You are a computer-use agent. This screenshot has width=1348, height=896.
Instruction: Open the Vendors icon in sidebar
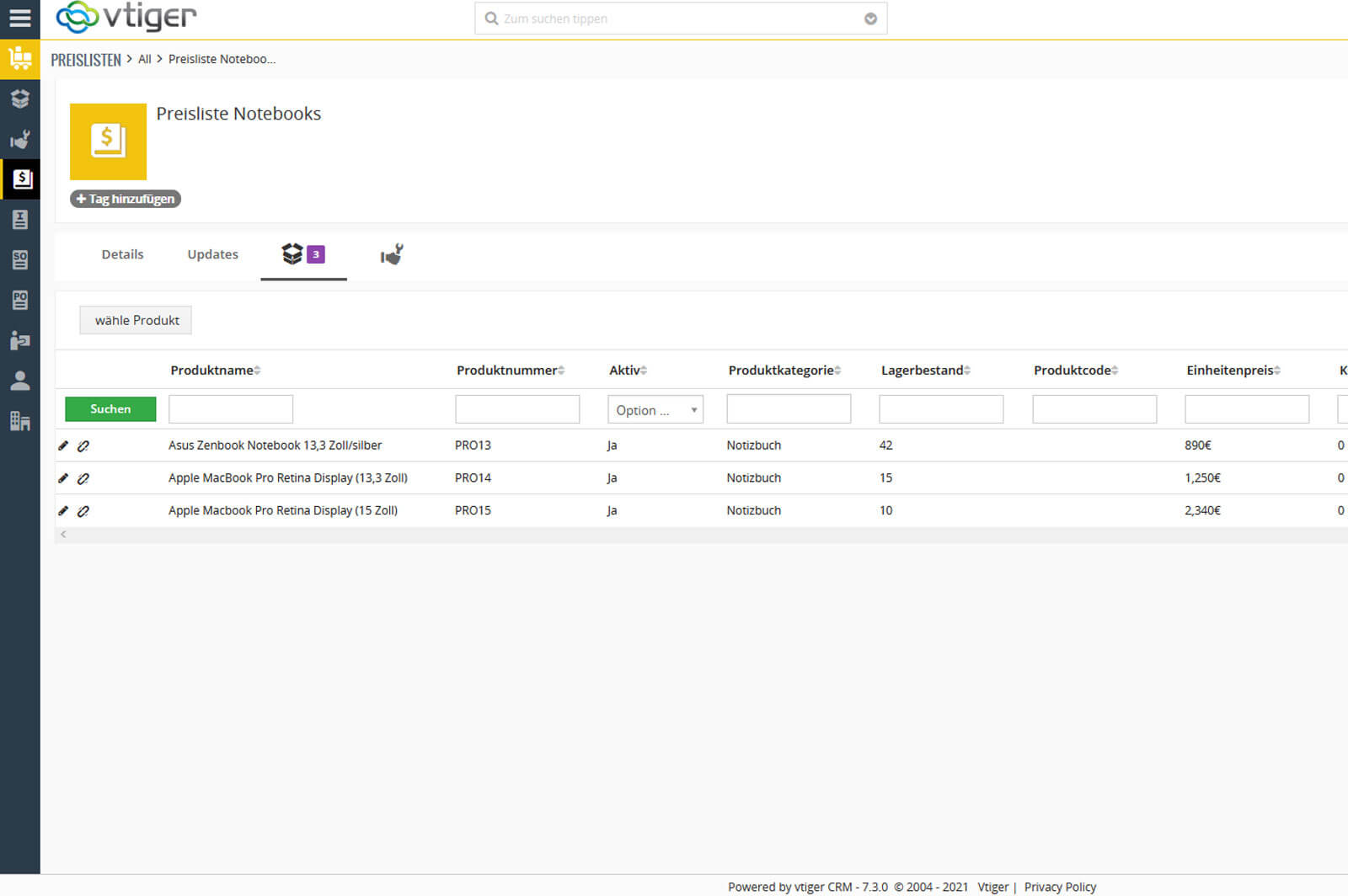coord(20,220)
